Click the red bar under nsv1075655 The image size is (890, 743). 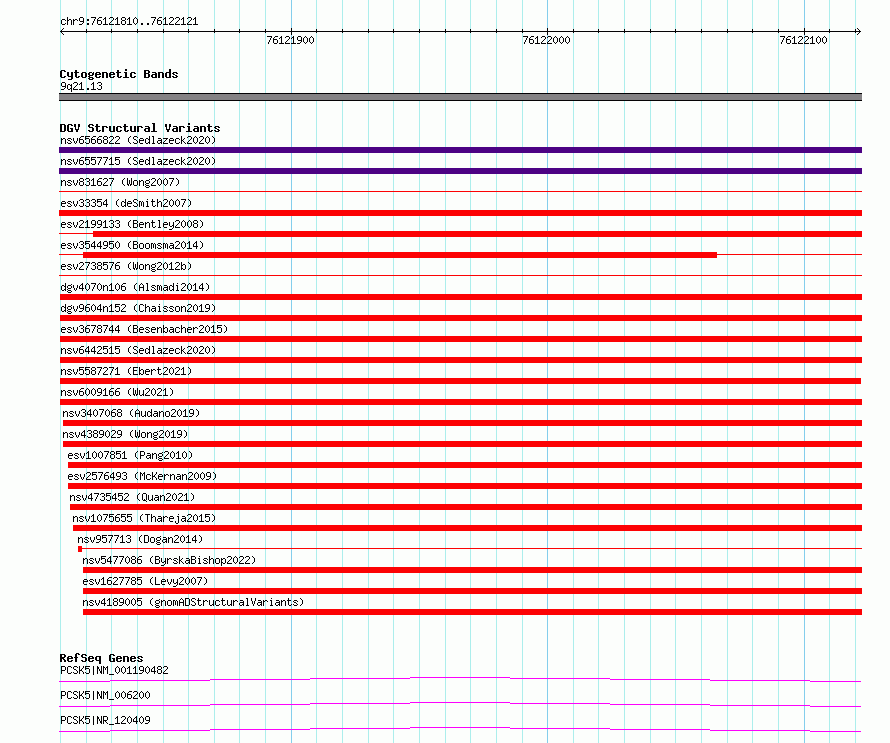pyautogui.click(x=467, y=528)
